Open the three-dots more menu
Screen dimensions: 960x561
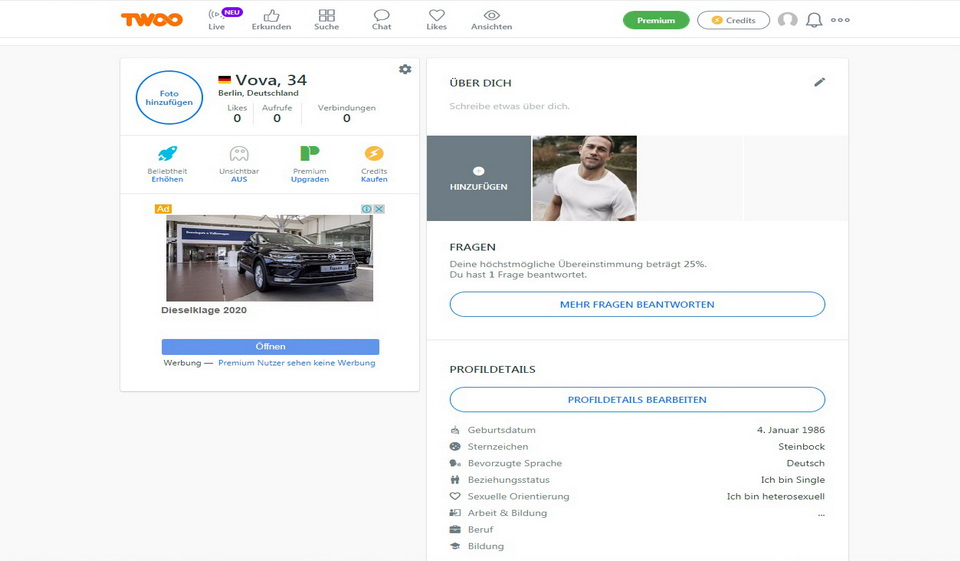pos(840,20)
